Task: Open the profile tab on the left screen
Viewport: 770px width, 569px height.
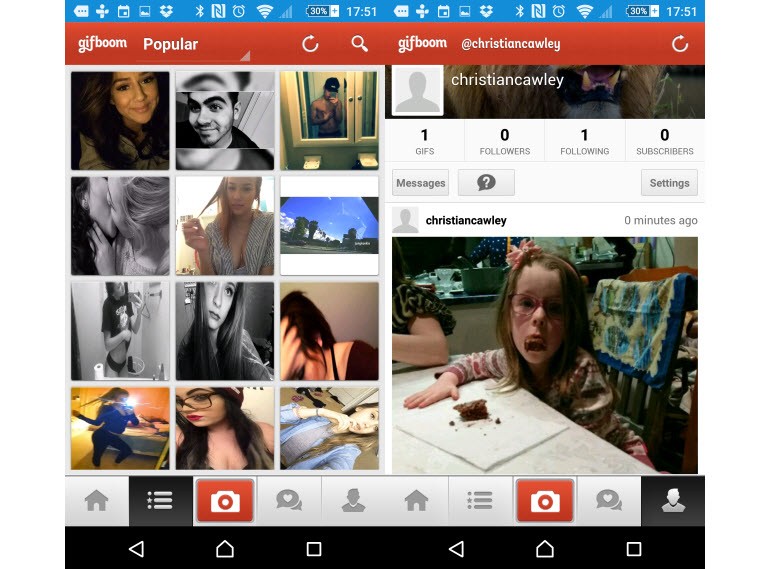Action: tap(353, 501)
